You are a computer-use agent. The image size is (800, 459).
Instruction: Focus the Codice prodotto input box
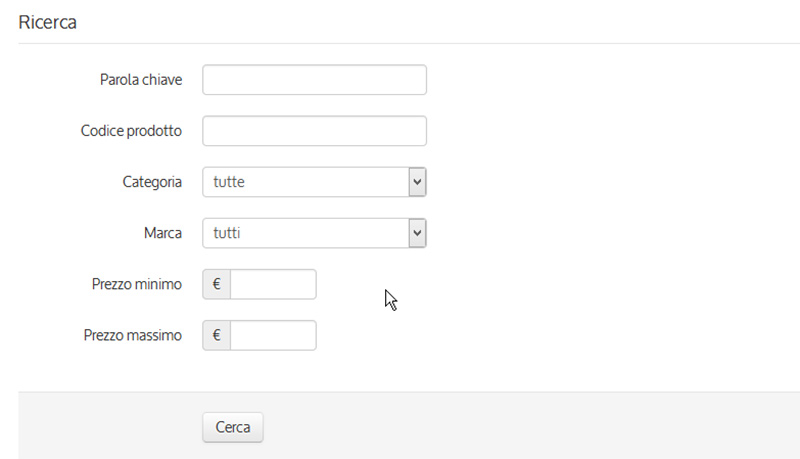click(314, 131)
